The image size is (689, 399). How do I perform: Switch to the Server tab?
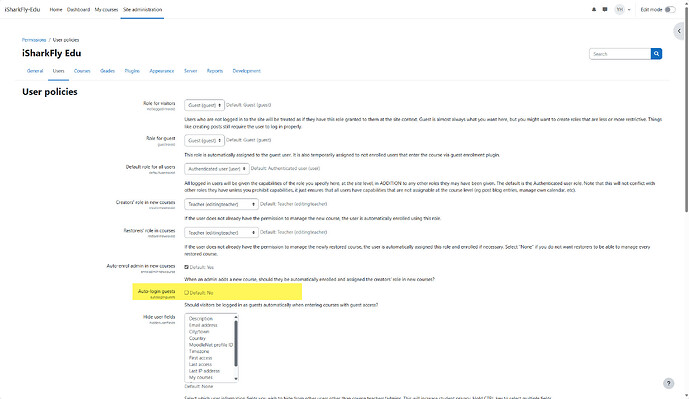click(x=190, y=71)
